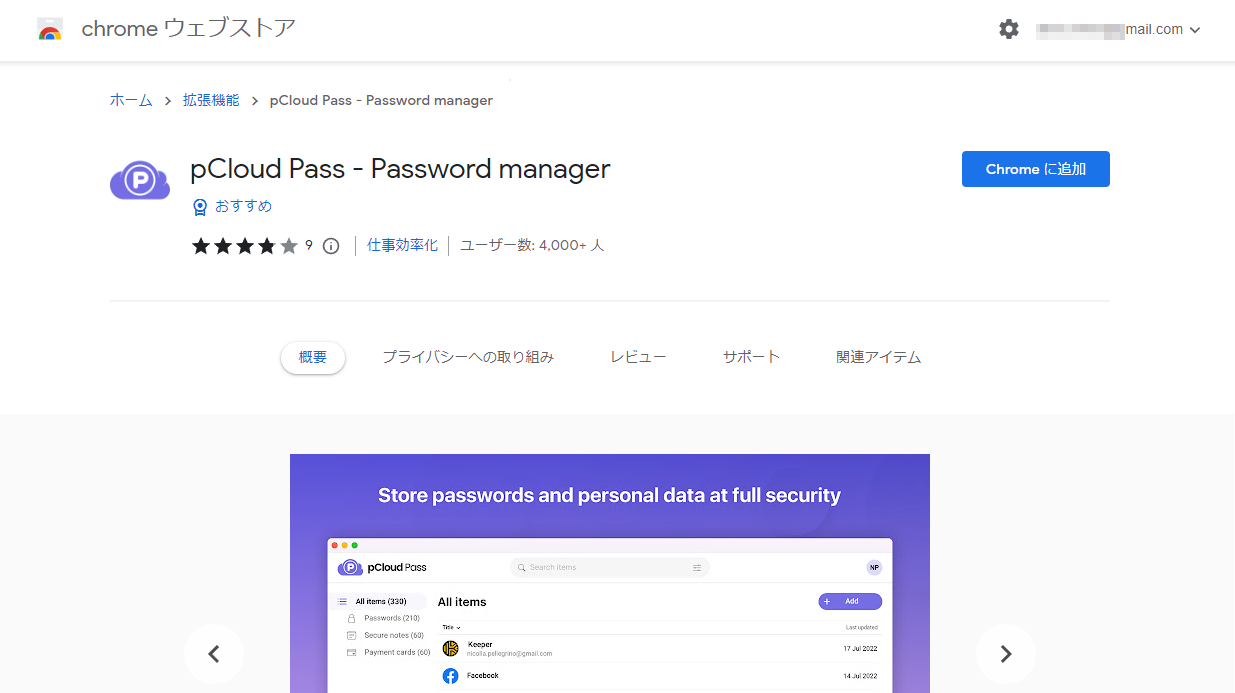Open the ホーム breadcrumb link
The image size is (1235, 693).
(131, 100)
